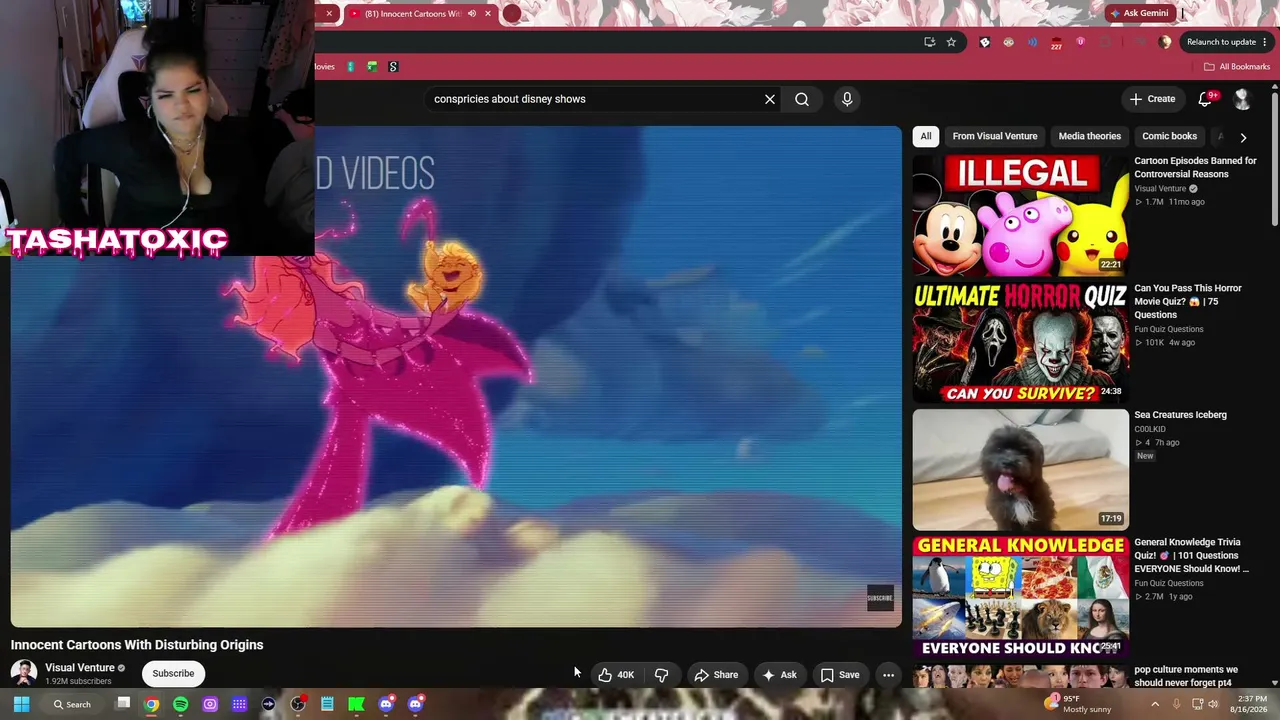The width and height of the screenshot is (1280, 720).
Task: Open the Visual Venture channel name link
Action: (80, 667)
